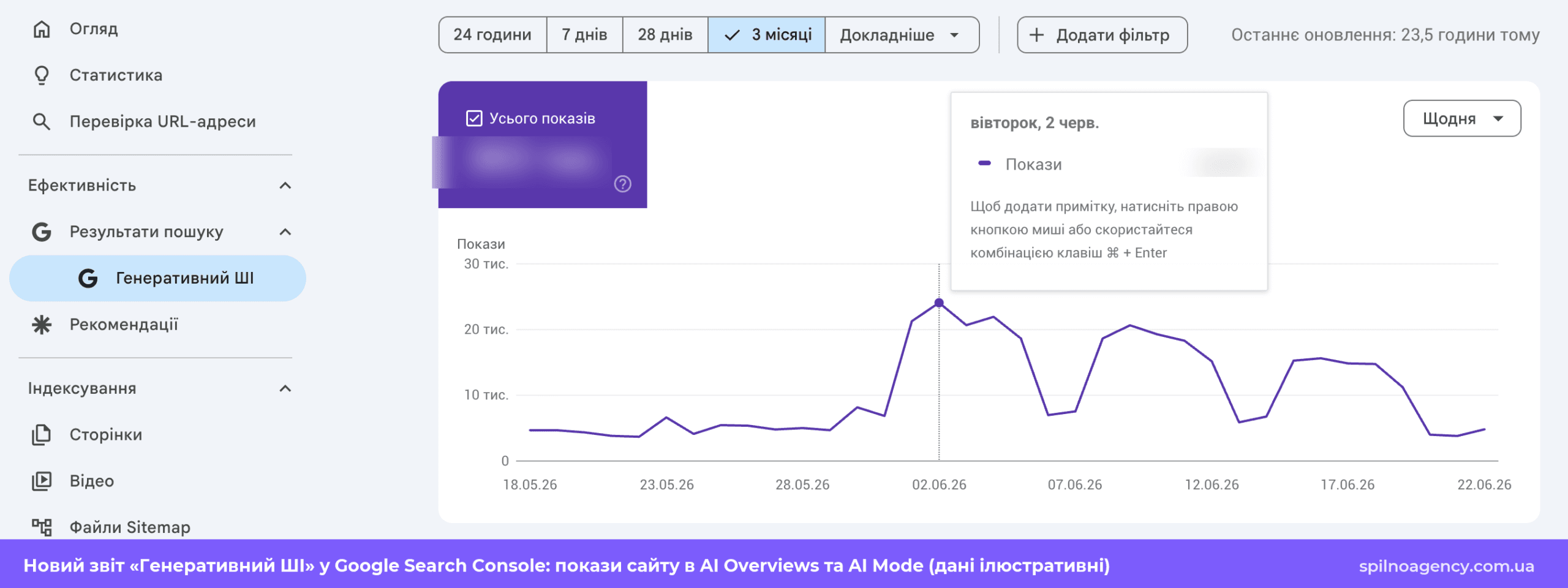Toggle the Усього показів checkbox
The image size is (1568, 588).
(x=474, y=118)
